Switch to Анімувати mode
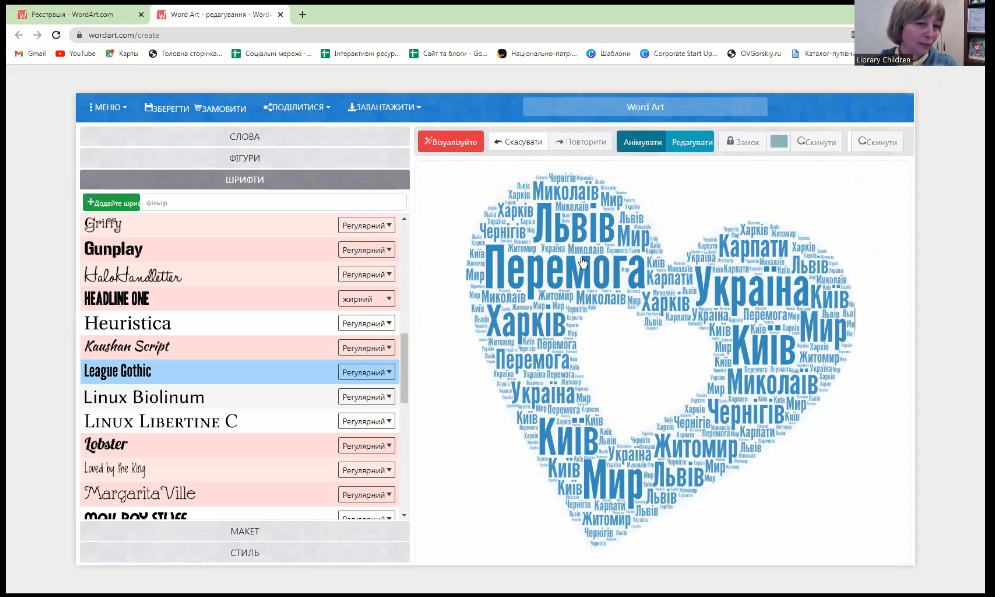Image resolution: width=995 pixels, height=597 pixels. 642,142
